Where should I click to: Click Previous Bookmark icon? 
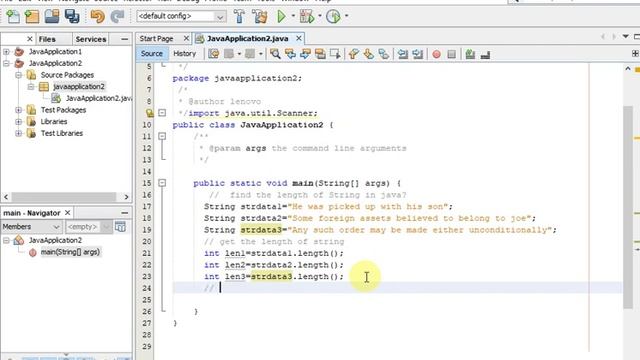[353, 54]
